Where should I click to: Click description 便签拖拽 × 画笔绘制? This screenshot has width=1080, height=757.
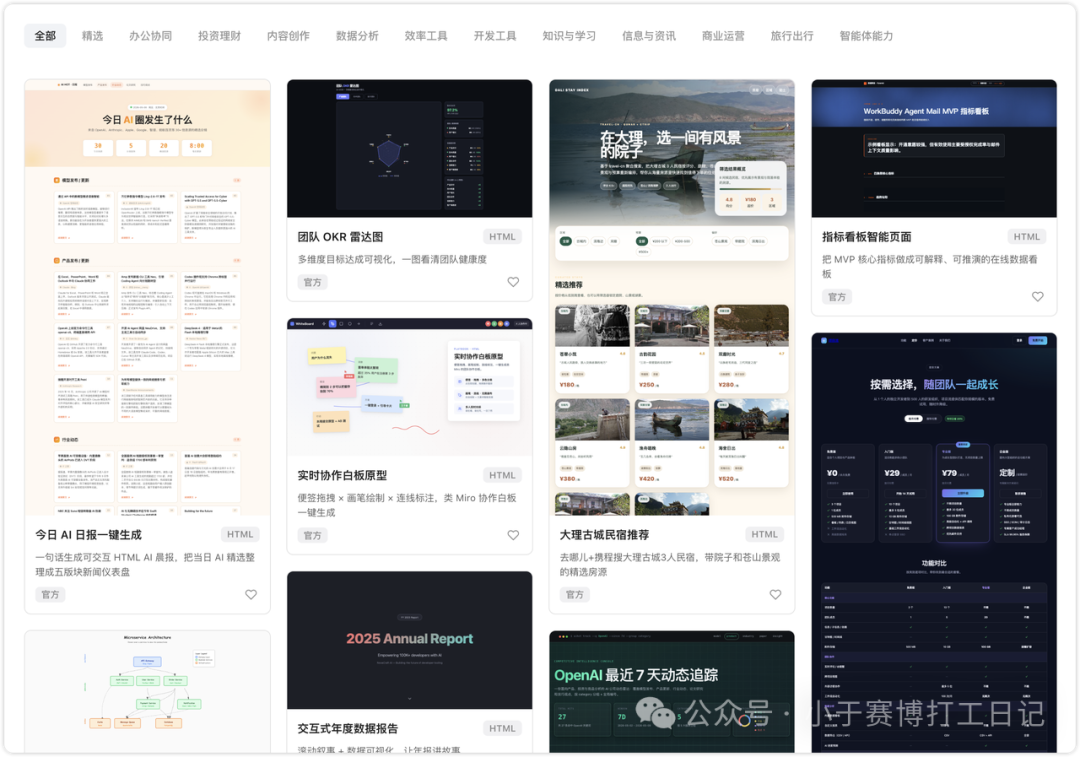(x=407, y=505)
